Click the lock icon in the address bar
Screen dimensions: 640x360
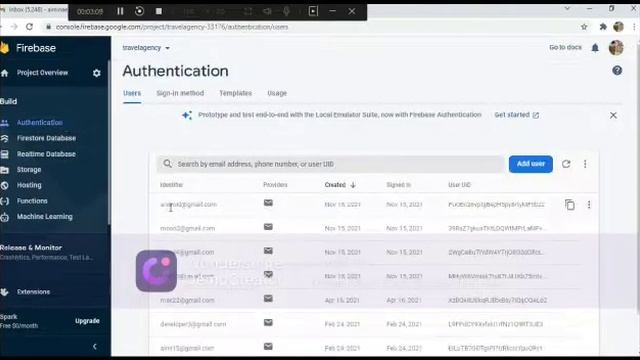48,27
